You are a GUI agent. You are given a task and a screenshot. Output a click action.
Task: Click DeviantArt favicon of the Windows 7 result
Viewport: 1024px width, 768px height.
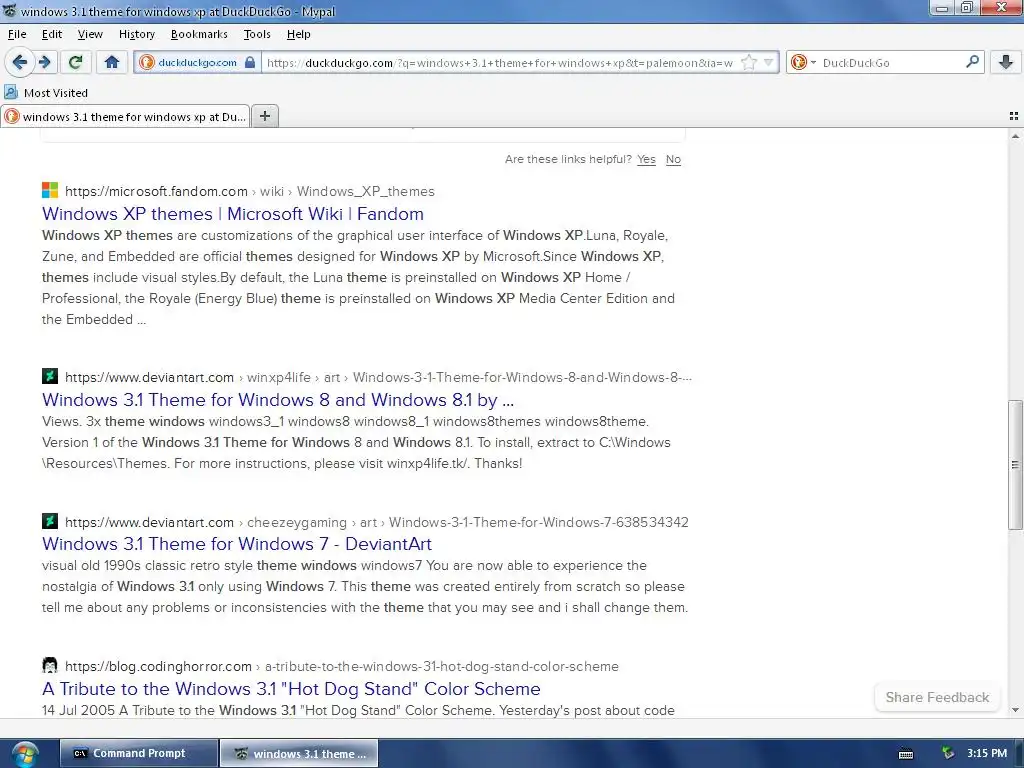pos(50,521)
